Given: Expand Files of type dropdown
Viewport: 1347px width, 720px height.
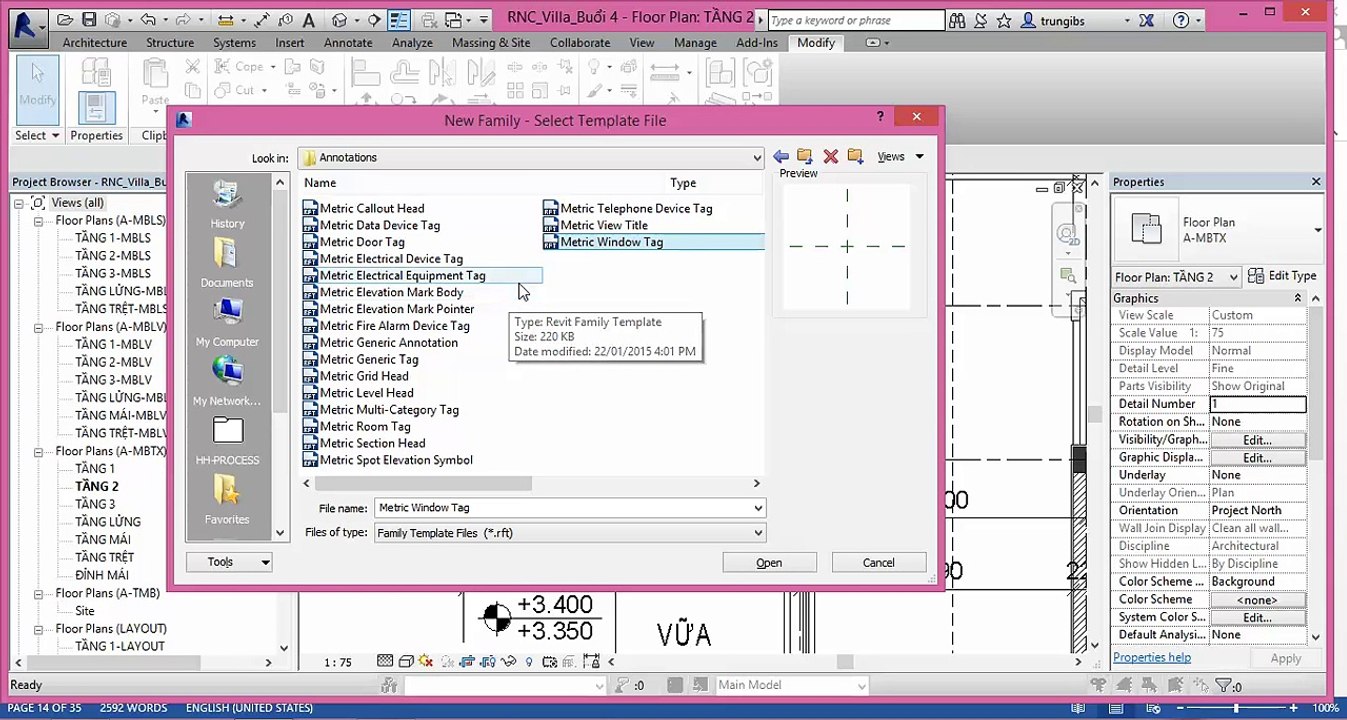Looking at the screenshot, I should pyautogui.click(x=757, y=533).
